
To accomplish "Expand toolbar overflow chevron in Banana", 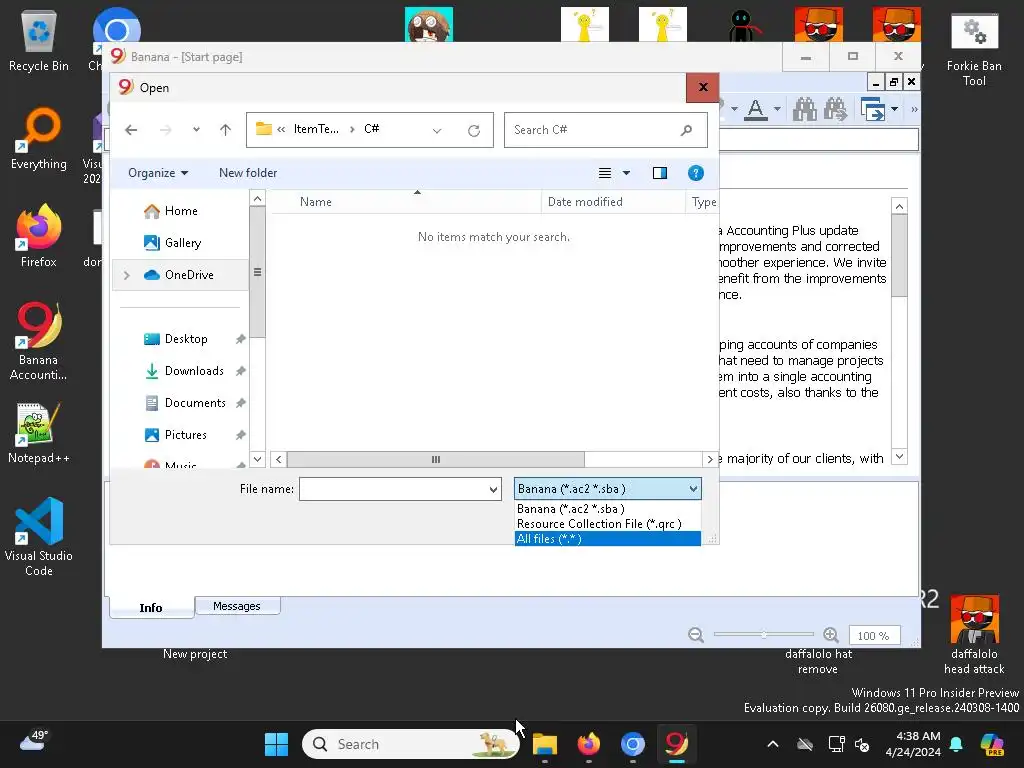I will coord(914,109).
